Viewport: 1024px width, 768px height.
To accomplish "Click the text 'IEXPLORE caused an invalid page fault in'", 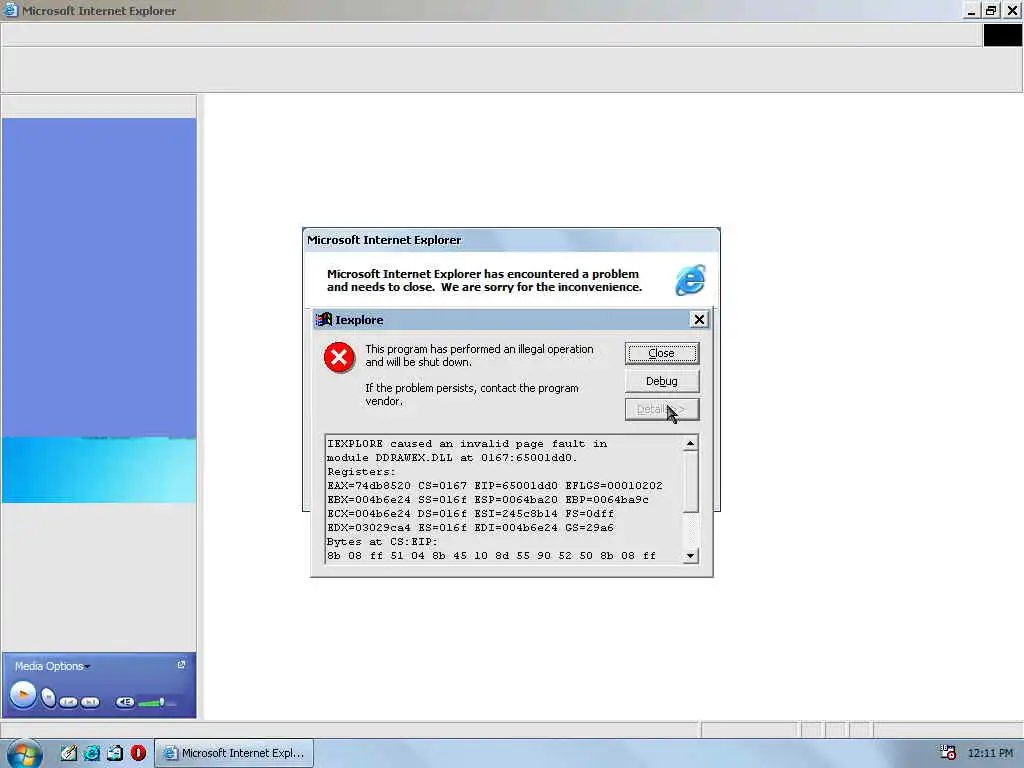I will (467, 444).
